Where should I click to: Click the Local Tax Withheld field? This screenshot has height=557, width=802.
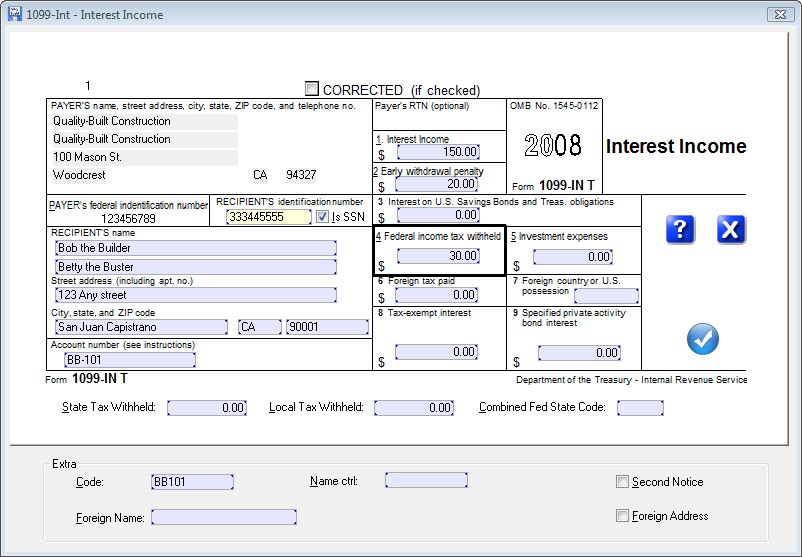[x=414, y=408]
